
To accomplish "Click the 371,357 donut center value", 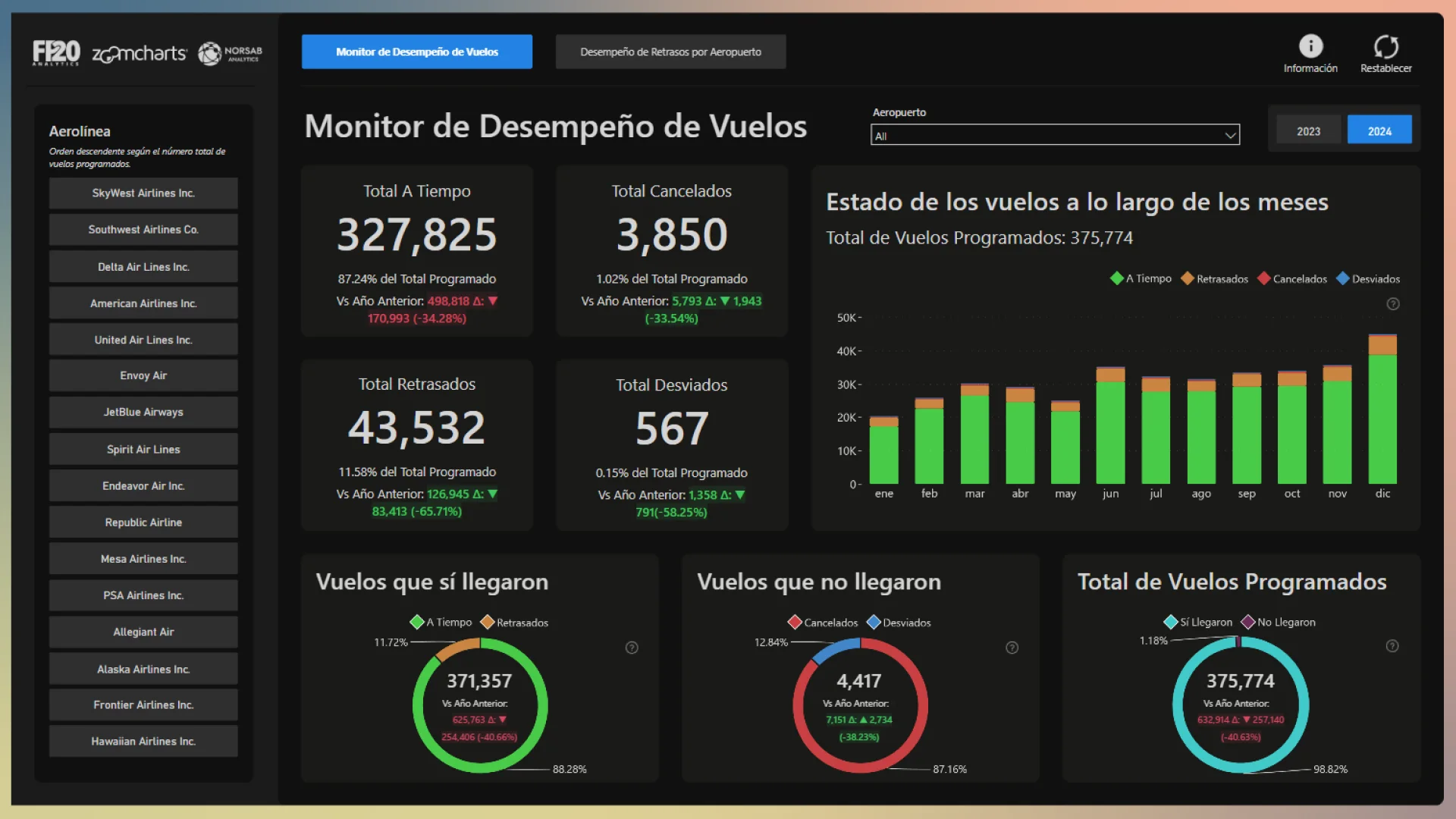I will tap(479, 681).
